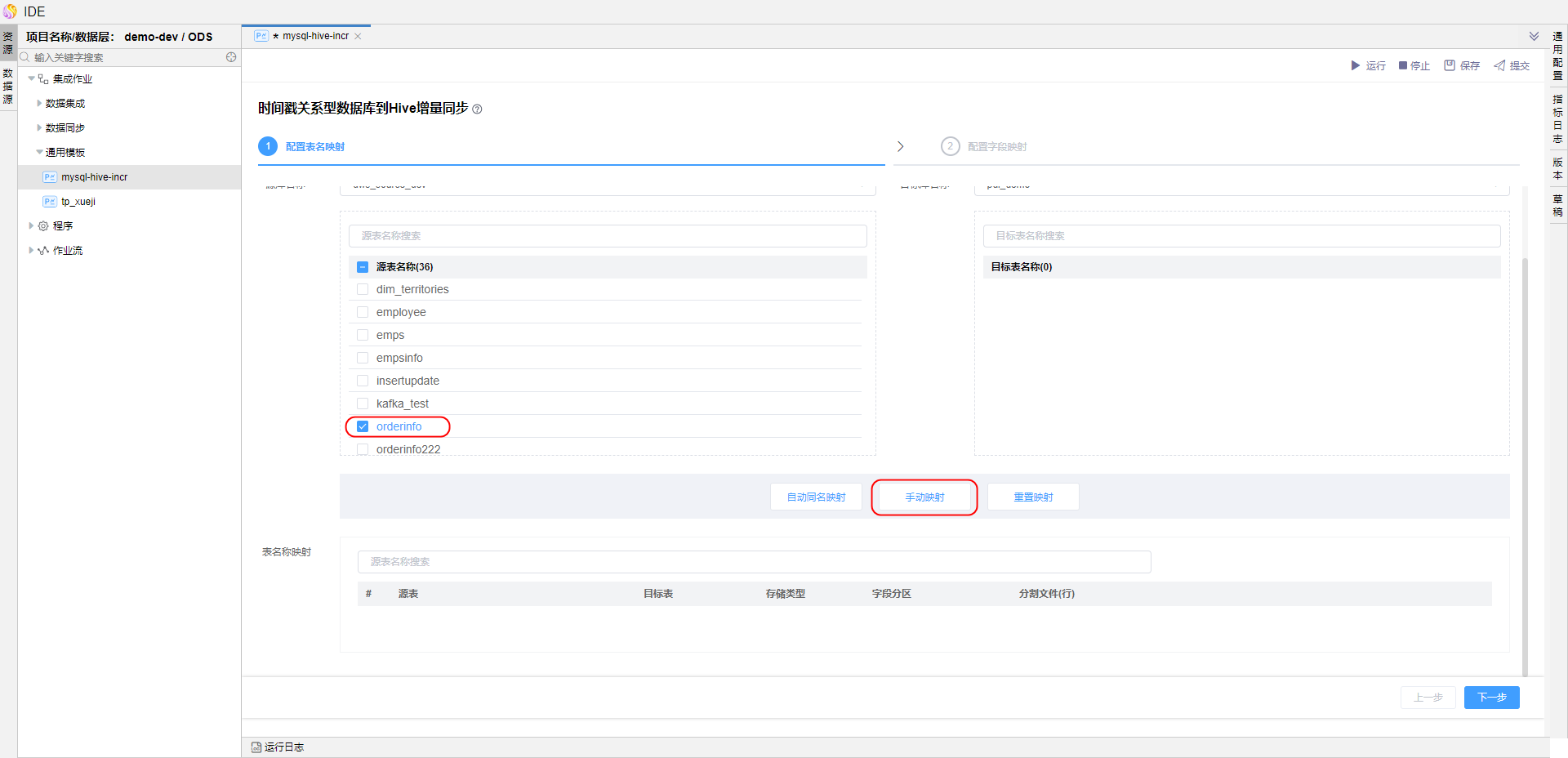
Task: Close the mysql-hive-incr tab
Action: pos(358,36)
